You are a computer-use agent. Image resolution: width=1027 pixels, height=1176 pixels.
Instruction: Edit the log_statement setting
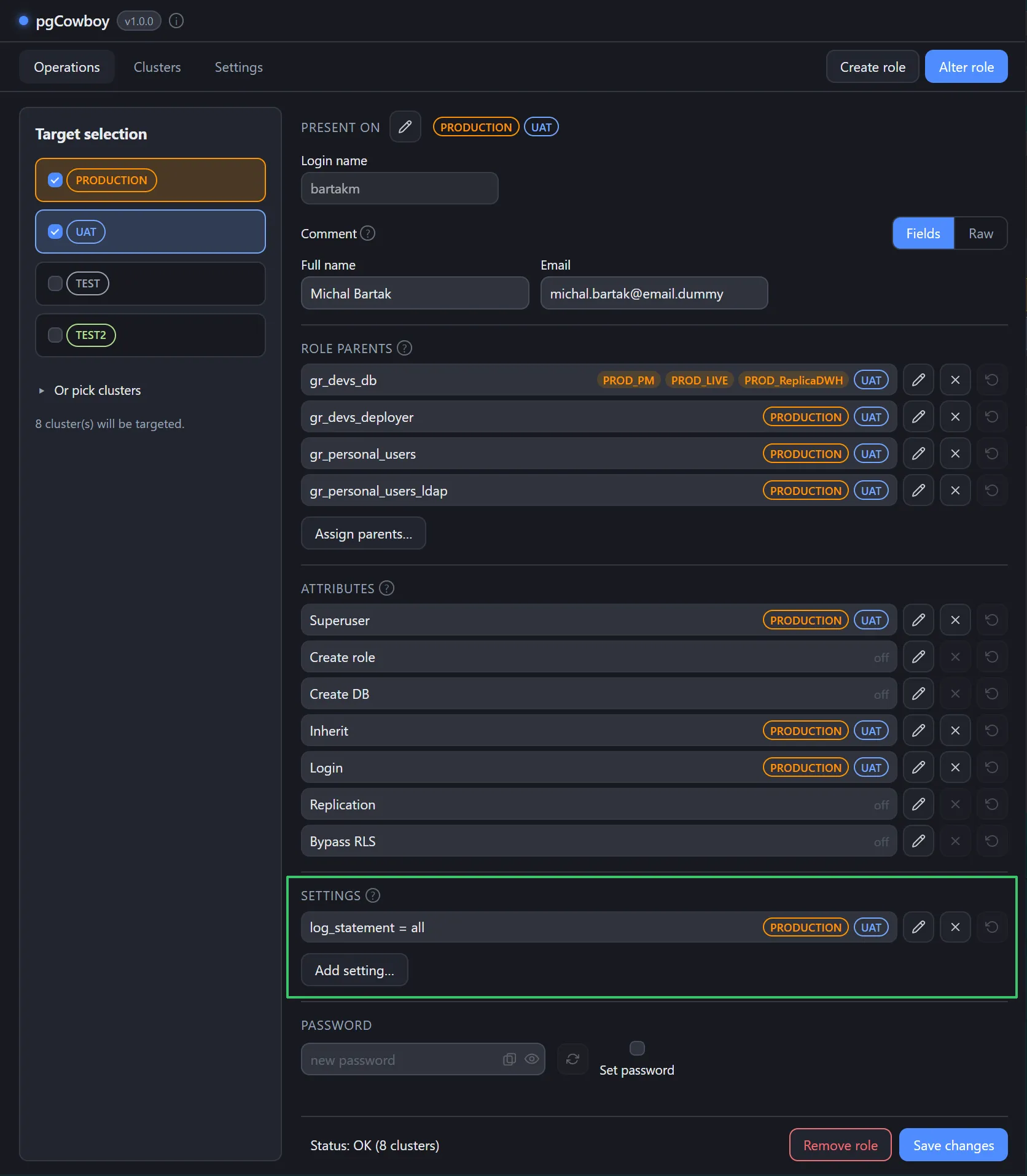coord(918,927)
